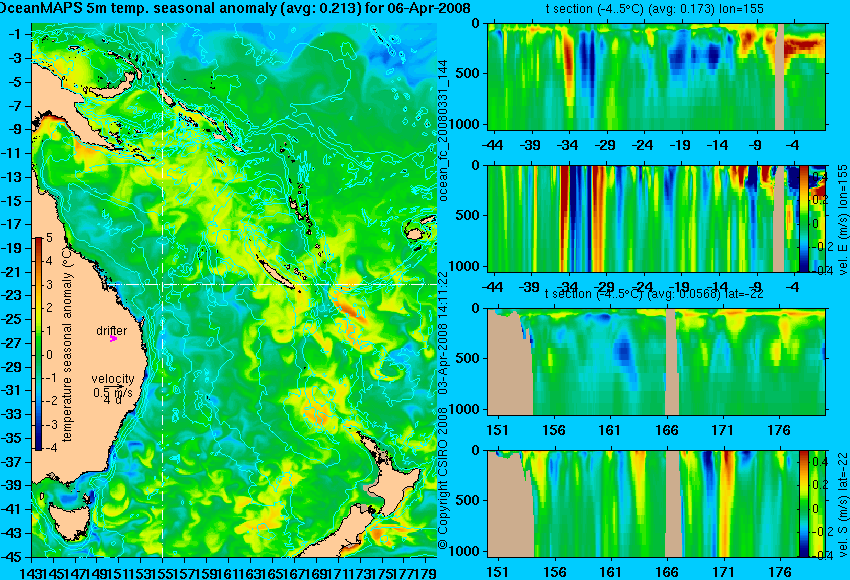Click the '-34' tick under top temperature section
This screenshot has height=580, width=850.
(x=568, y=145)
